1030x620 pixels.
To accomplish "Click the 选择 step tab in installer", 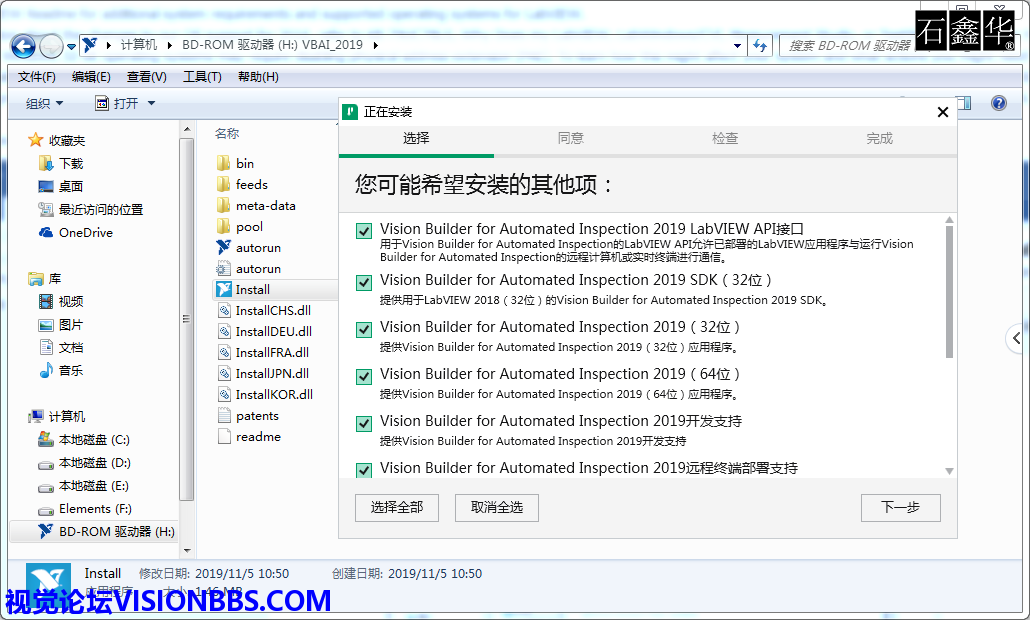I will 416,139.
